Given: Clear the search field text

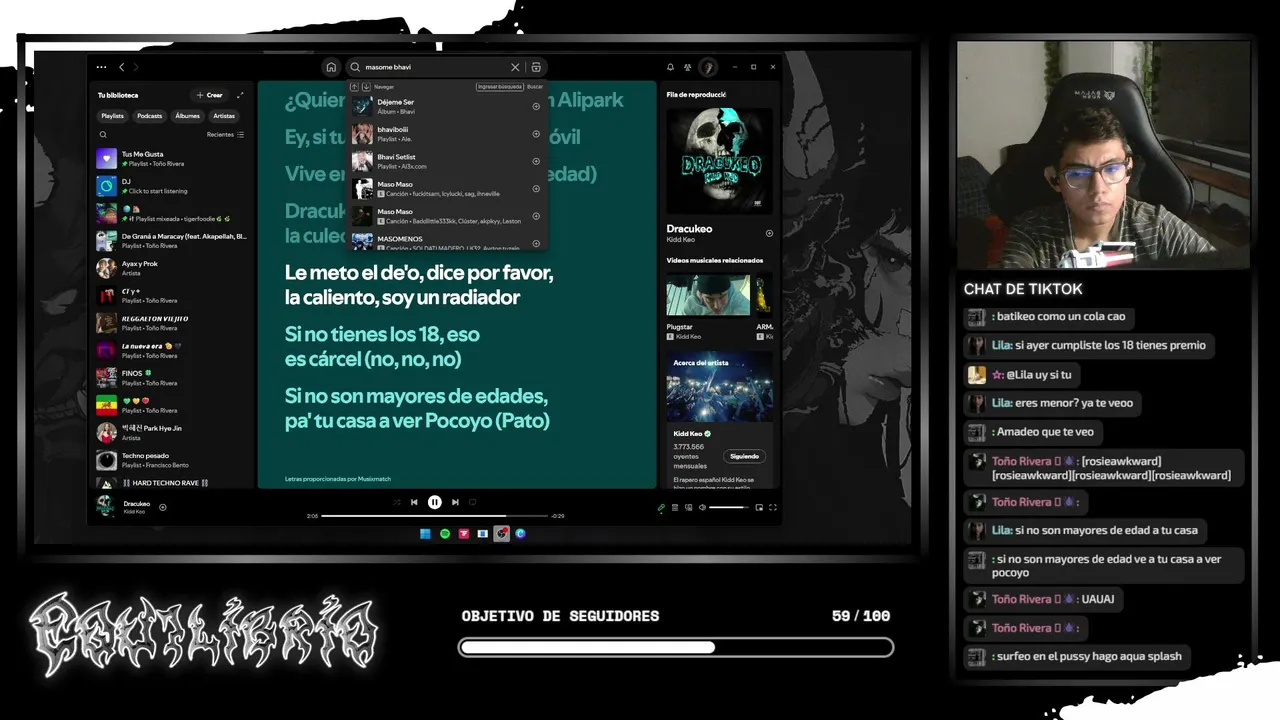Looking at the screenshot, I should [x=515, y=67].
